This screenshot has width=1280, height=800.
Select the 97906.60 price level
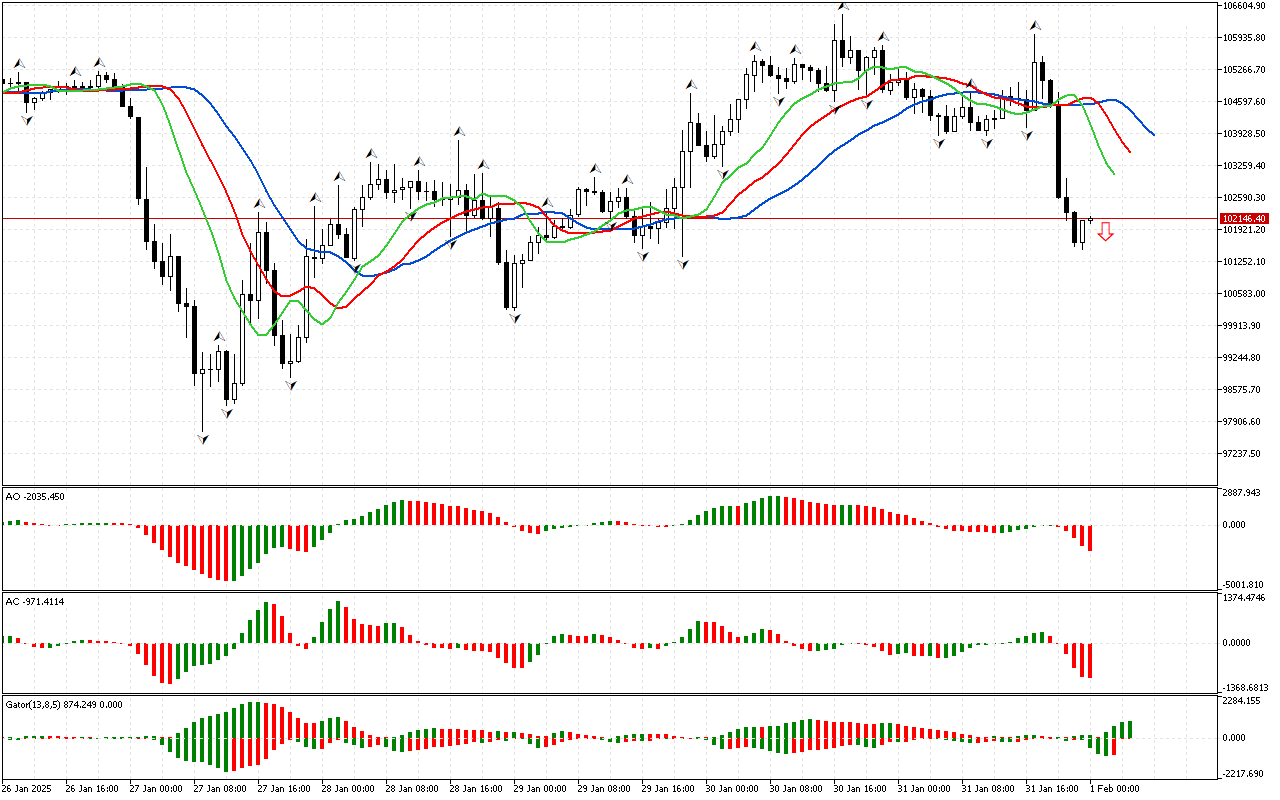point(1241,422)
